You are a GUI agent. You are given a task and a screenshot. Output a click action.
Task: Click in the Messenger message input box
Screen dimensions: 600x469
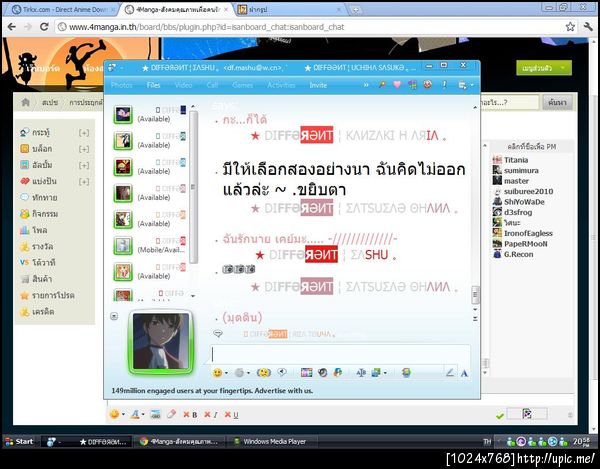pos(340,354)
